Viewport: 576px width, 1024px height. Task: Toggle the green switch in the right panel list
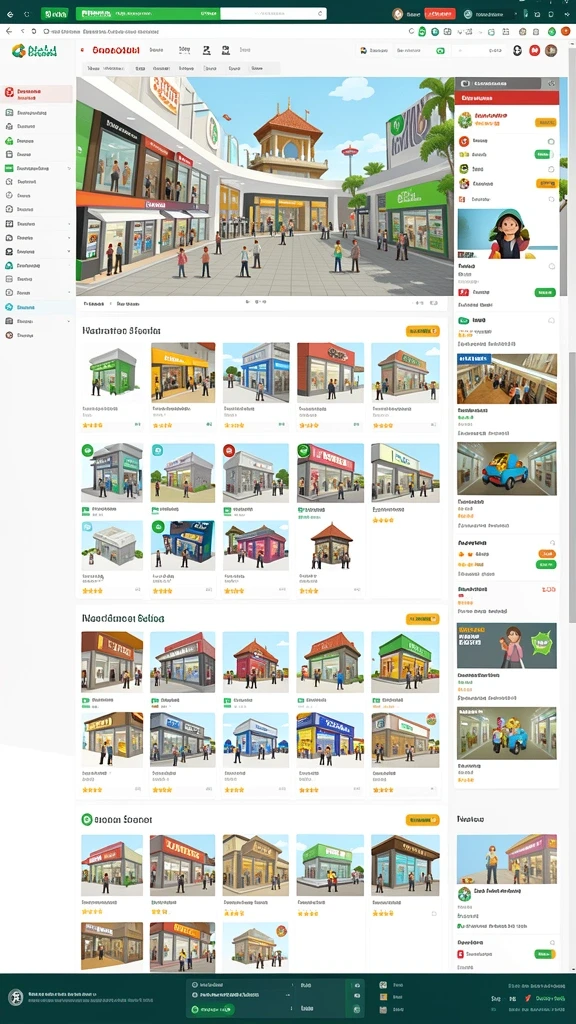tap(543, 155)
